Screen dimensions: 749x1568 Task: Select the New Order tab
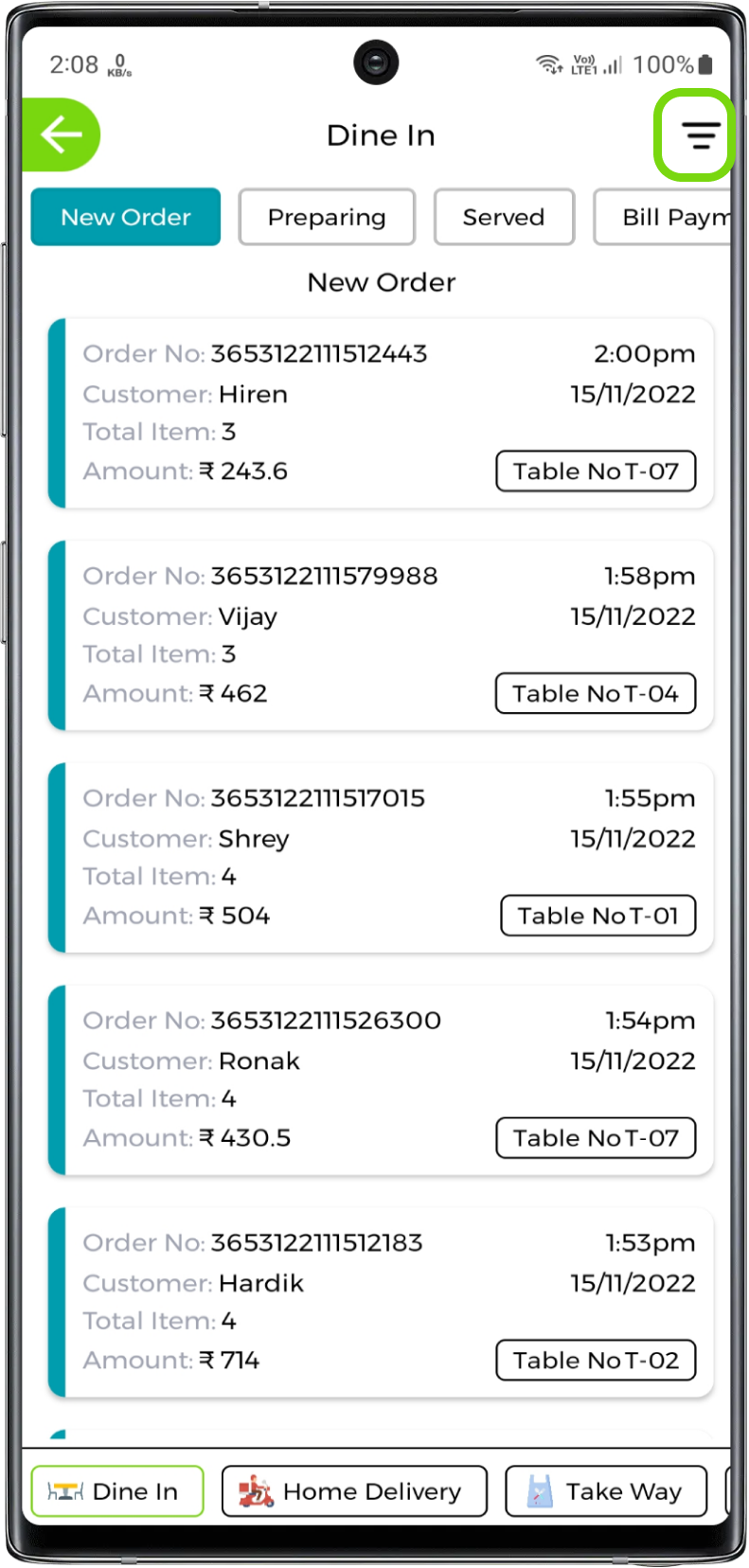[x=126, y=217]
